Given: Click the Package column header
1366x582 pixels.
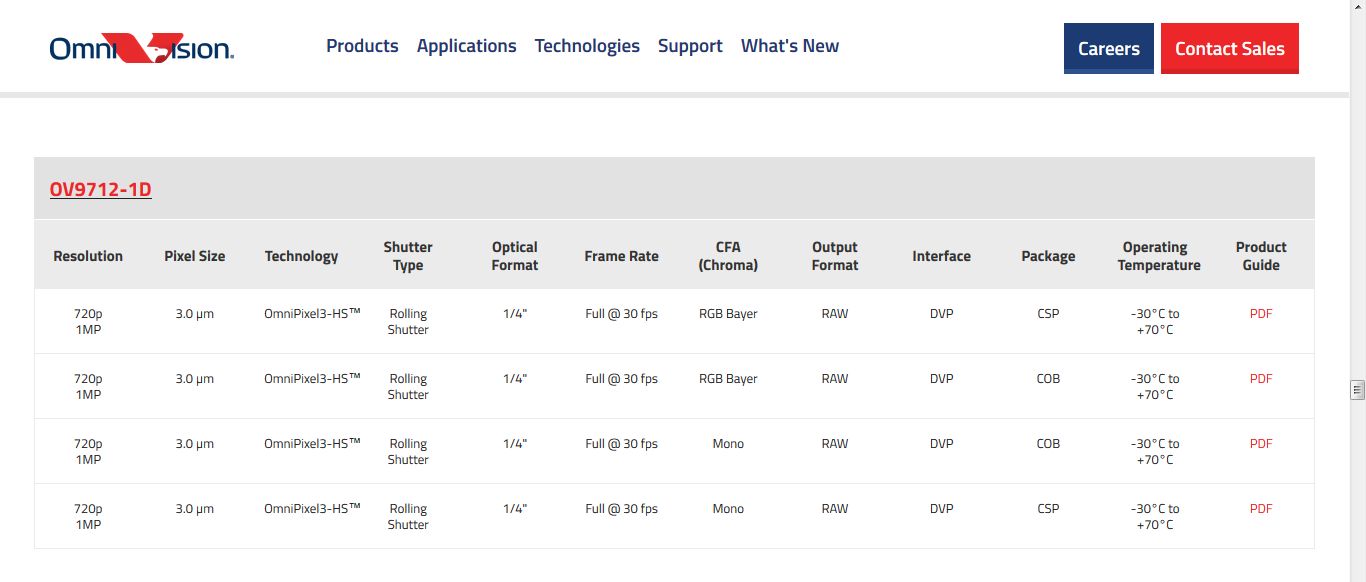Looking at the screenshot, I should coord(1048,256).
